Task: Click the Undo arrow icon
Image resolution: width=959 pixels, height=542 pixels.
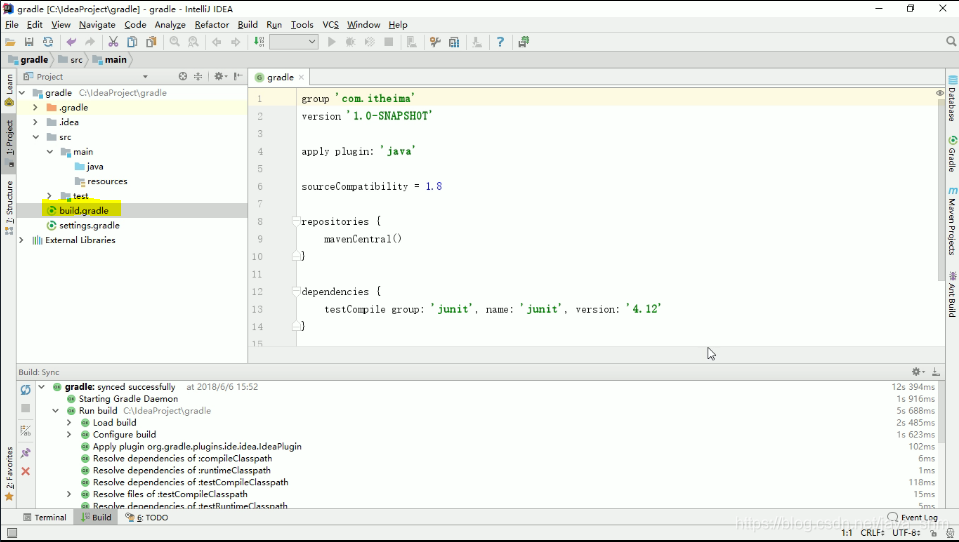Action: pyautogui.click(x=71, y=42)
